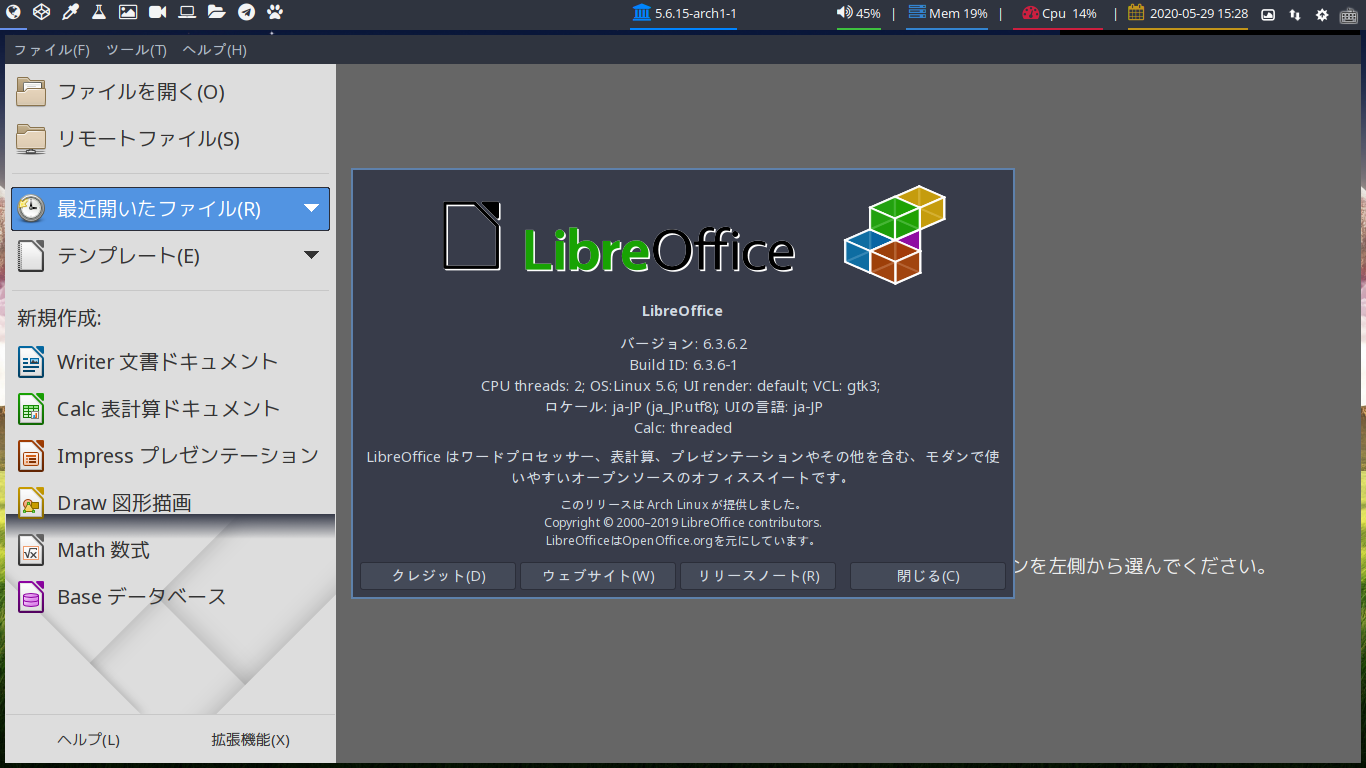Viewport: 1366px width, 768px height.
Task: Click the screenshot tray icon next to the clock
Action: point(1268,14)
